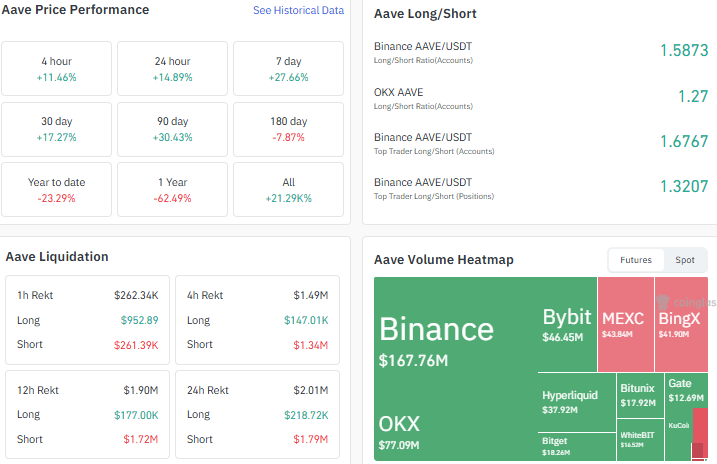The image size is (717, 464).
Task: Select the 7 day performance card
Action: point(289,69)
